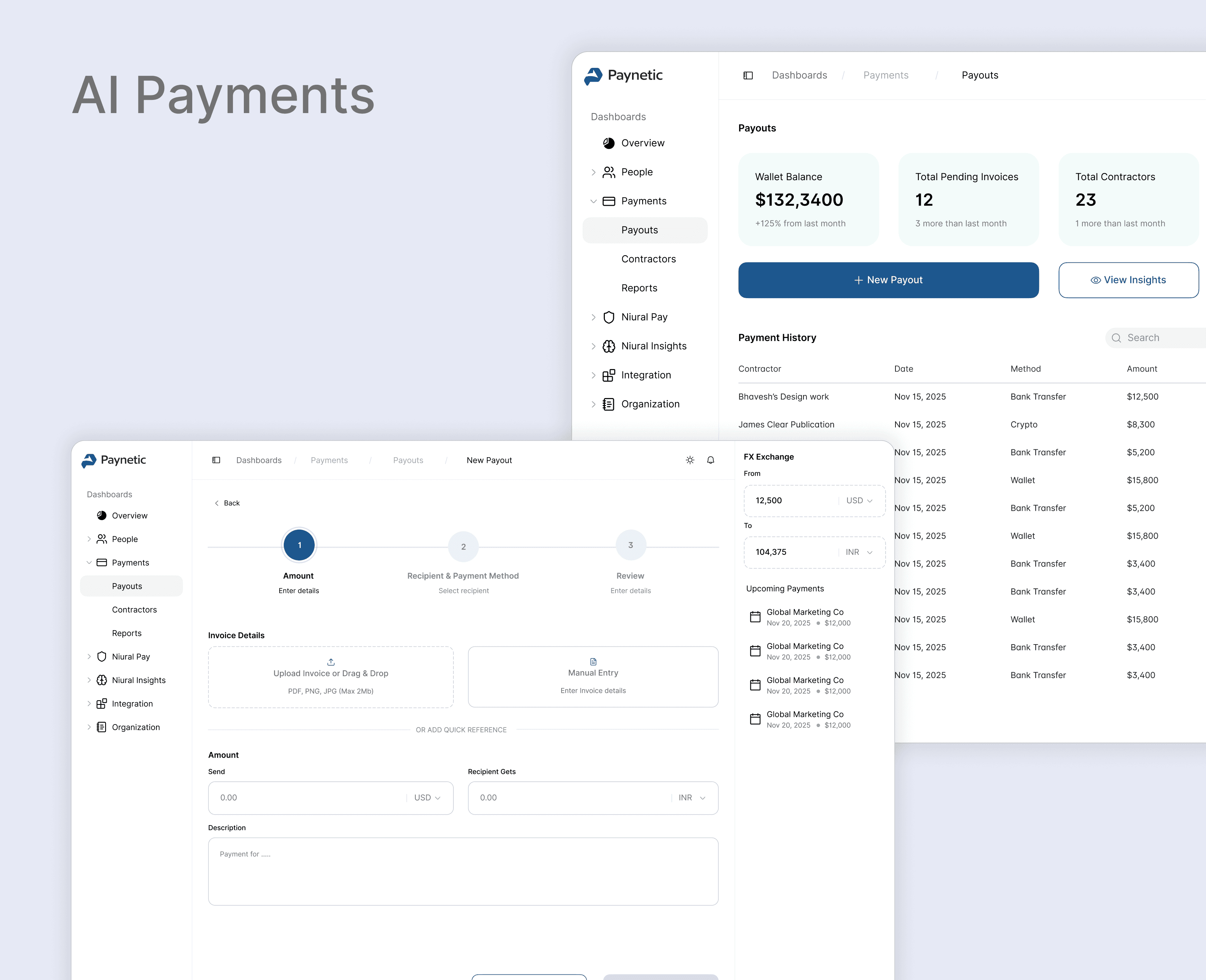Click the Integration icon in back sidebar

point(608,375)
